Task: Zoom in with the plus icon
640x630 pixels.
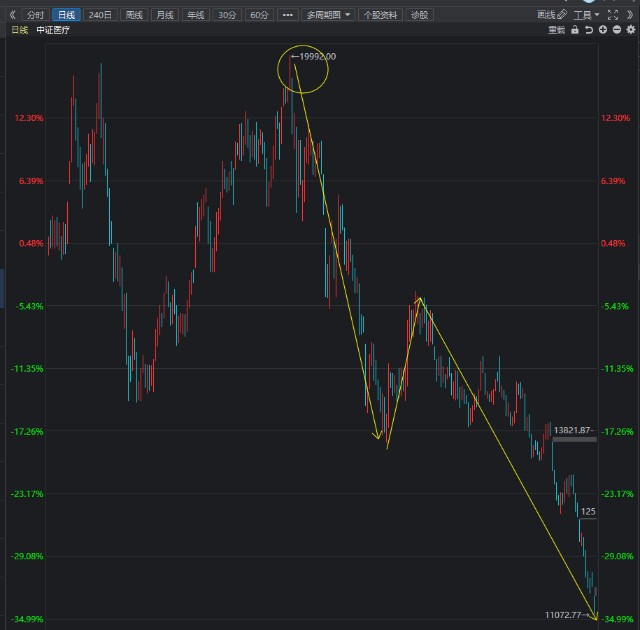Action: [x=603, y=30]
